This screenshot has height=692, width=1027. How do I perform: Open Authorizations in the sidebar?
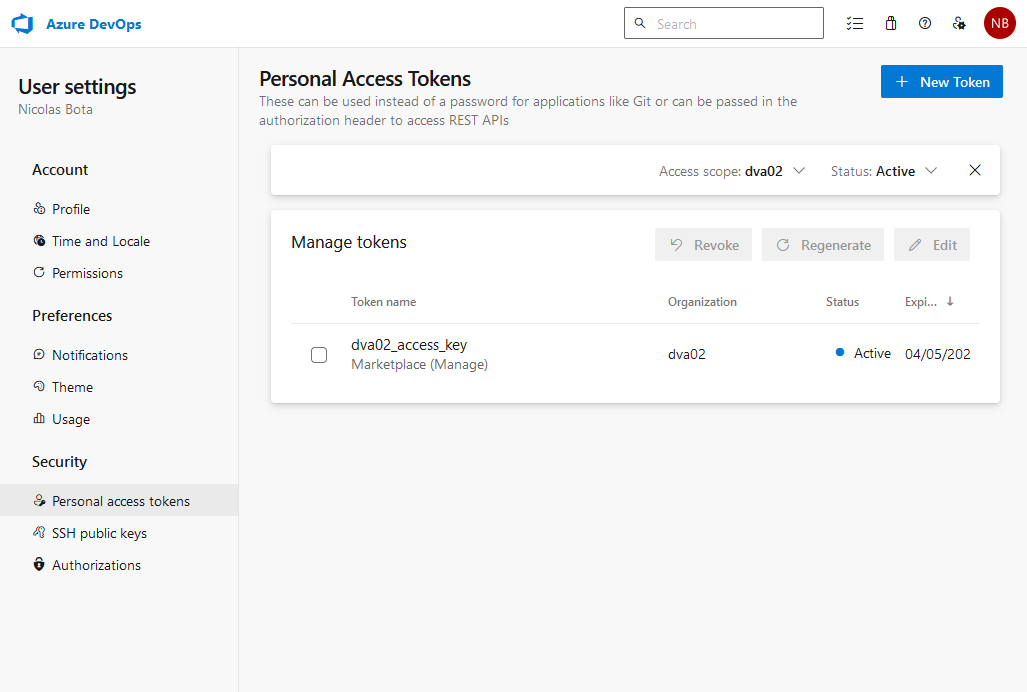96,565
